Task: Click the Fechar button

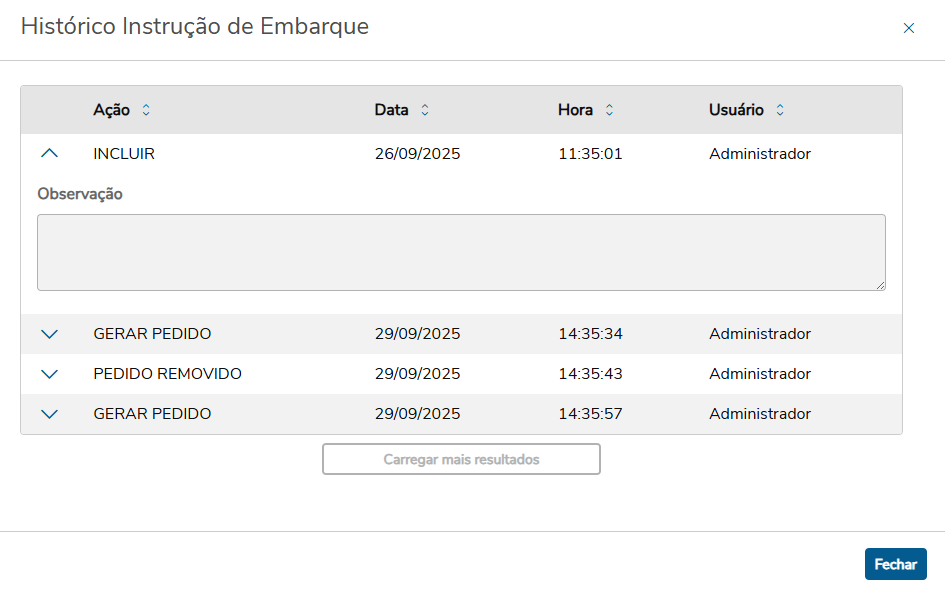Action: click(x=895, y=564)
